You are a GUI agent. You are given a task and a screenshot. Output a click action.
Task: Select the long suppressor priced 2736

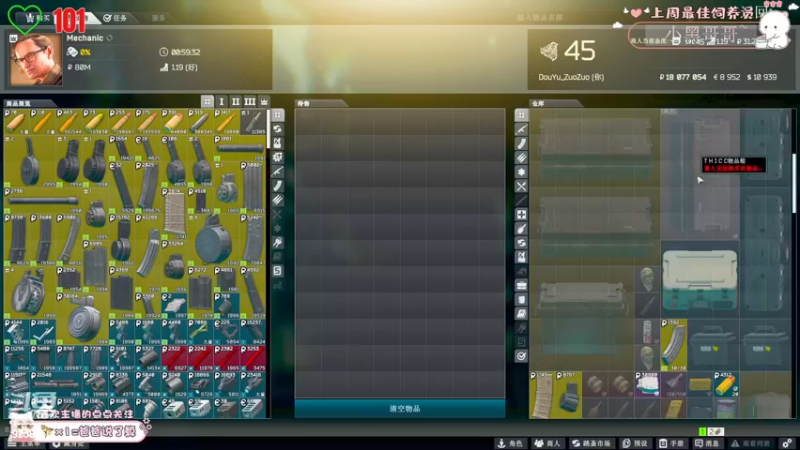43,201
